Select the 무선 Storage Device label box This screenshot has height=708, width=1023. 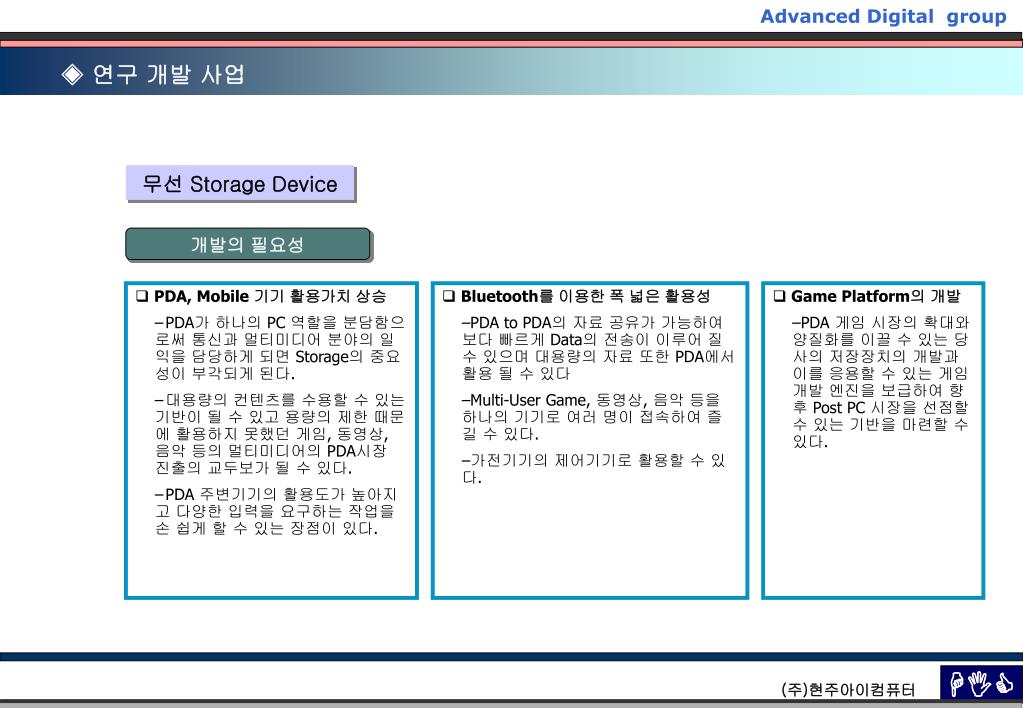[x=240, y=183]
